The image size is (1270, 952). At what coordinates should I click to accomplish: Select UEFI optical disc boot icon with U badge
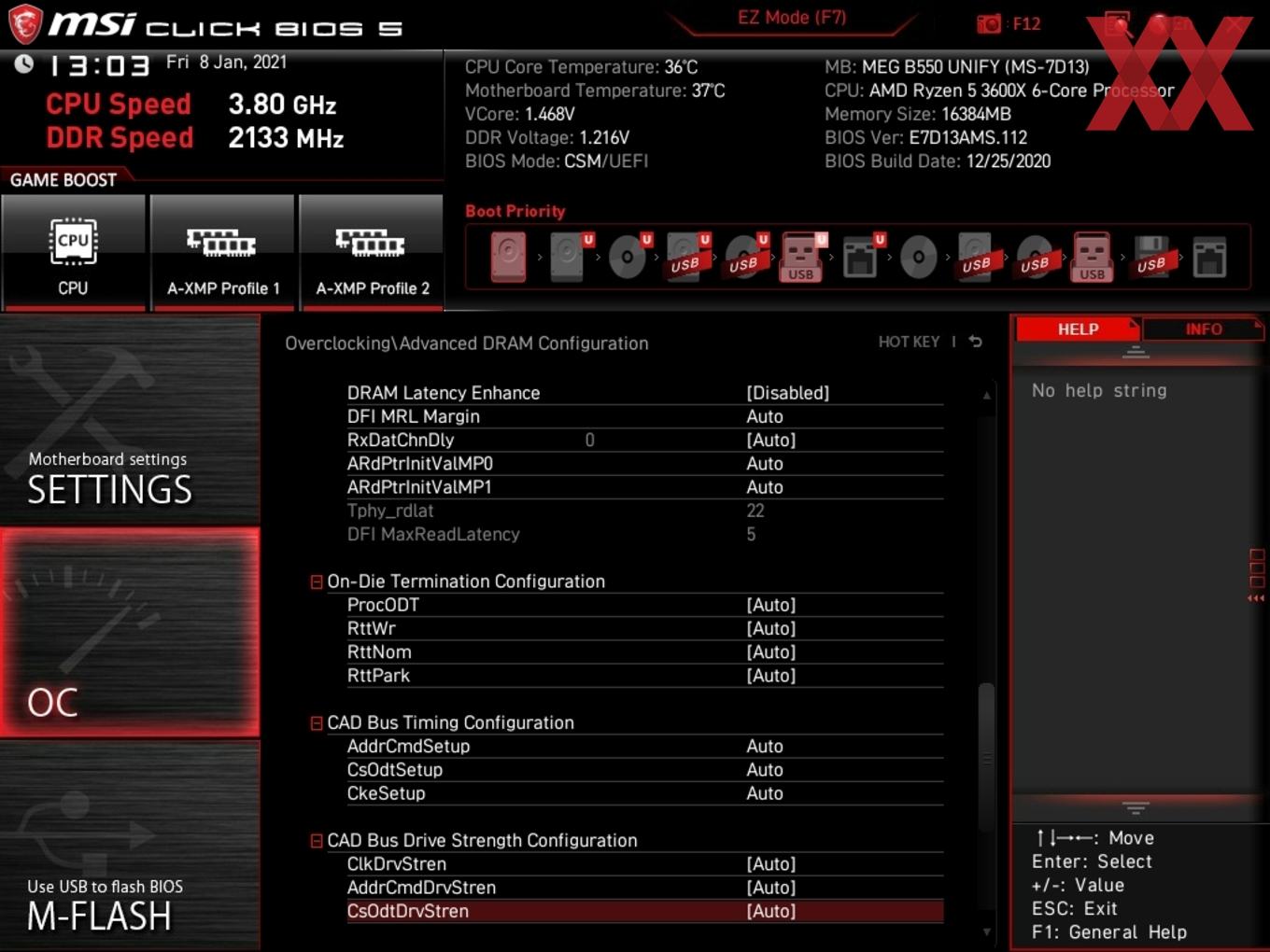628,257
